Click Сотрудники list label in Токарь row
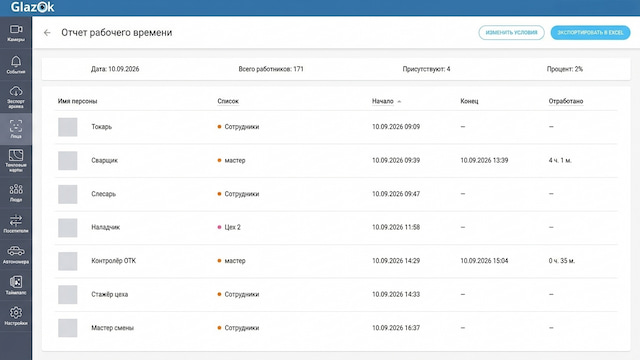This screenshot has height=360, width=640. tap(242, 127)
